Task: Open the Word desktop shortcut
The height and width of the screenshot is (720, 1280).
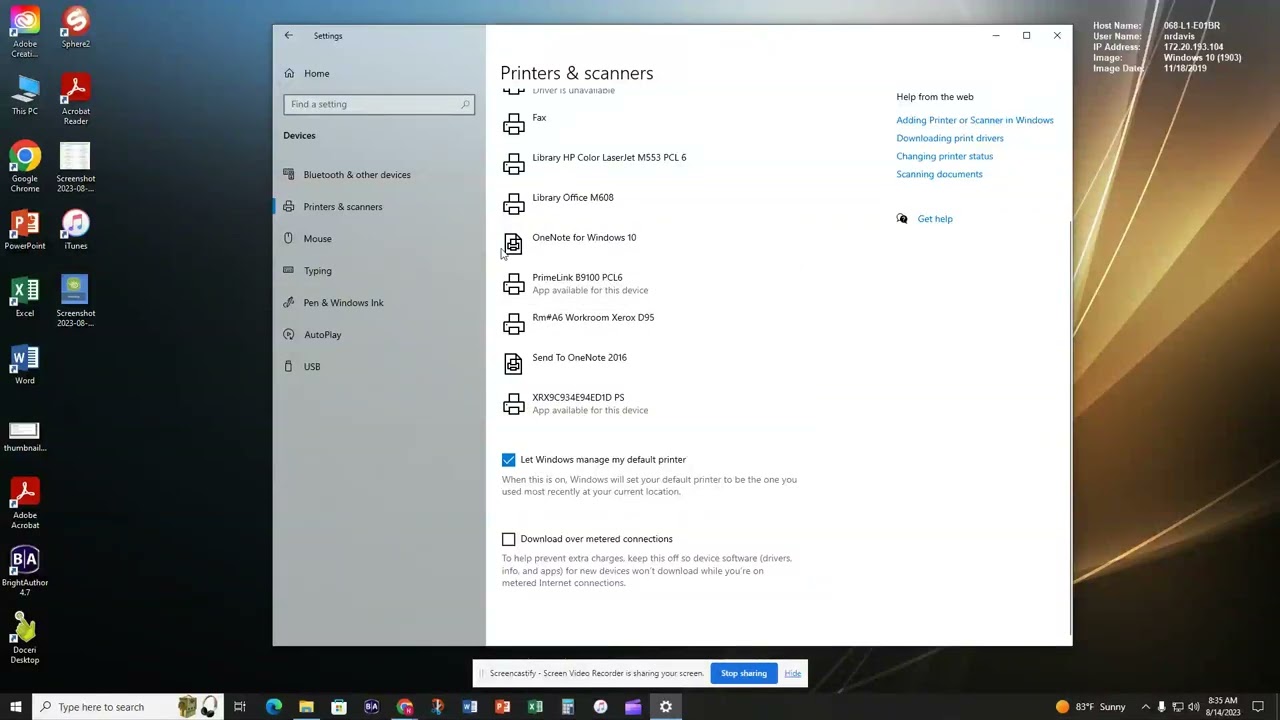Action: [x=25, y=365]
